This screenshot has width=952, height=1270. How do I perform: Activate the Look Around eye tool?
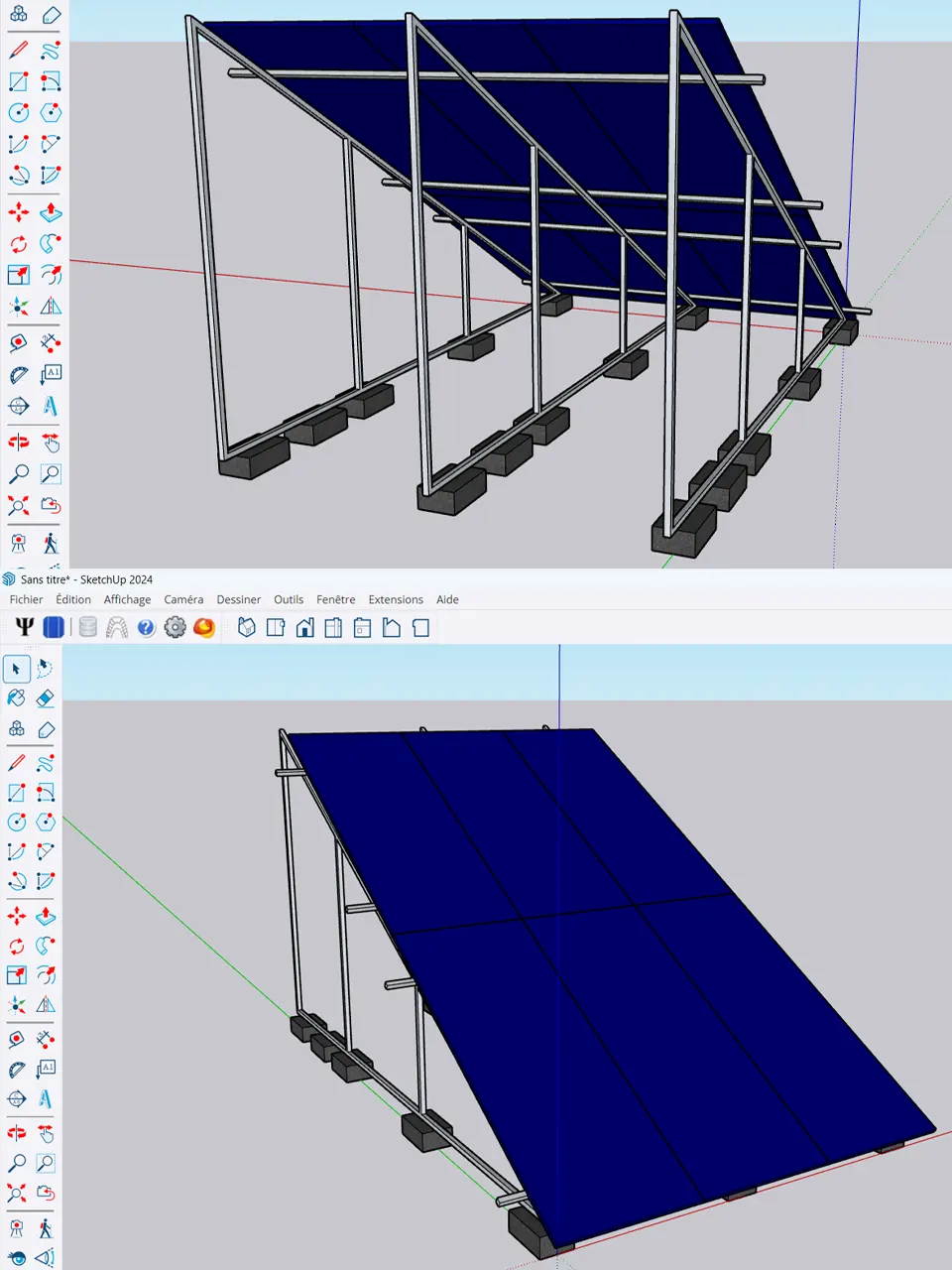[x=16, y=1257]
